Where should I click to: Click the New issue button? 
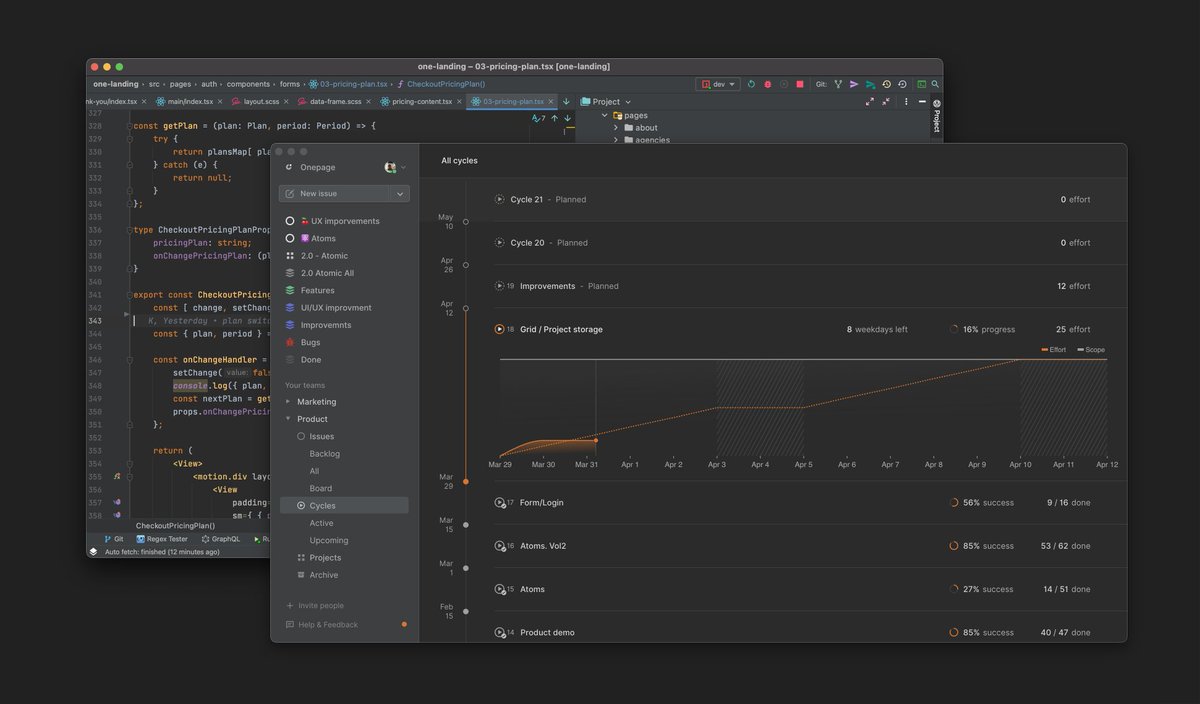pos(334,194)
